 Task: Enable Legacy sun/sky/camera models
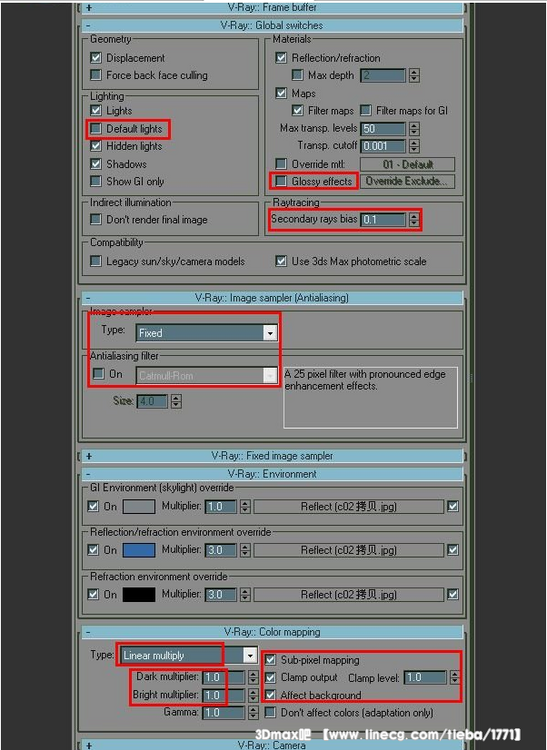point(96,261)
